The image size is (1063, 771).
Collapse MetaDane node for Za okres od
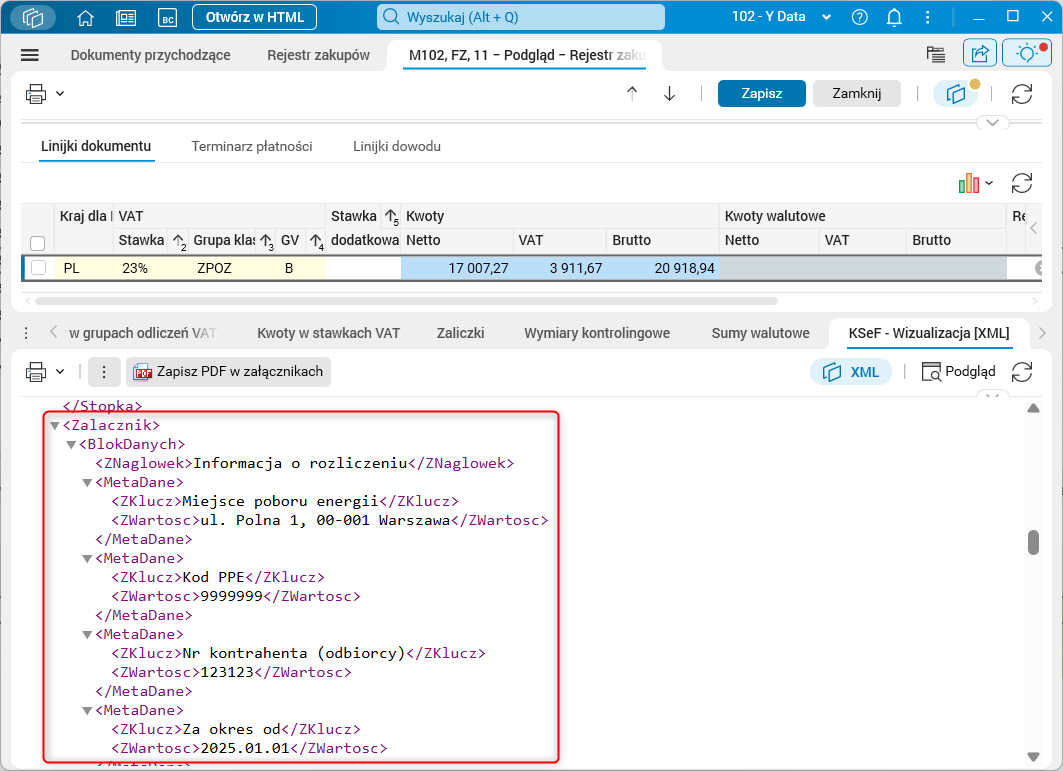[87, 711]
